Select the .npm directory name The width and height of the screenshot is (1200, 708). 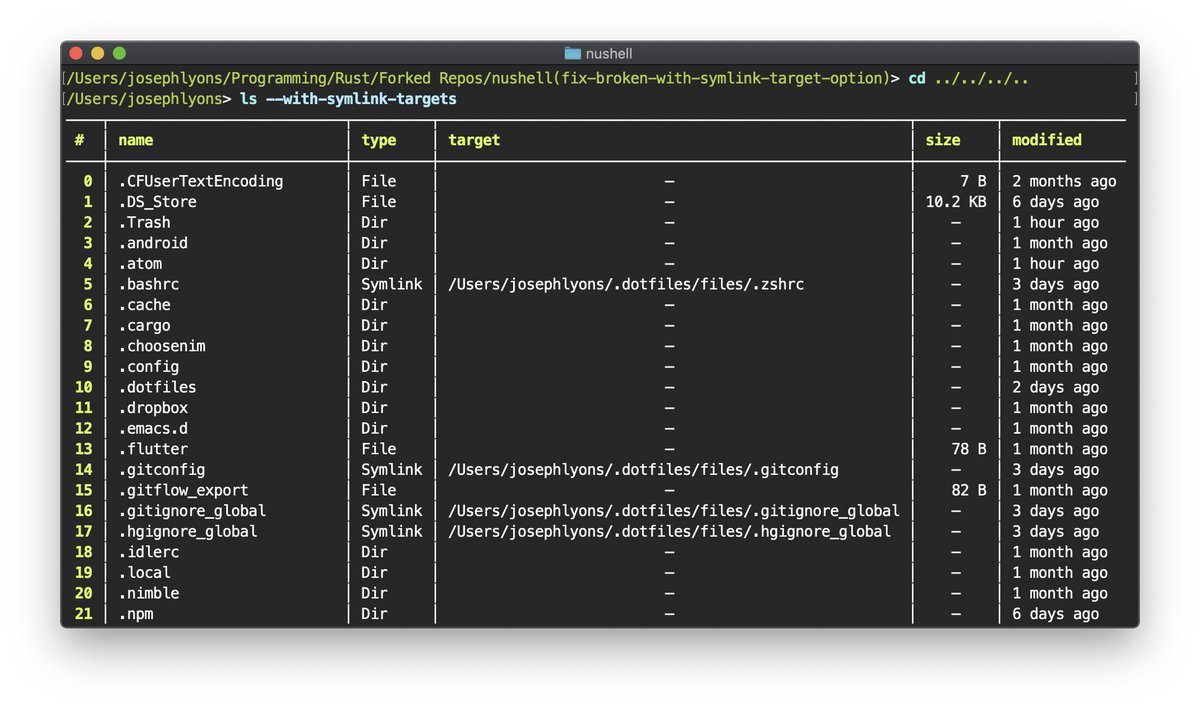coord(136,614)
